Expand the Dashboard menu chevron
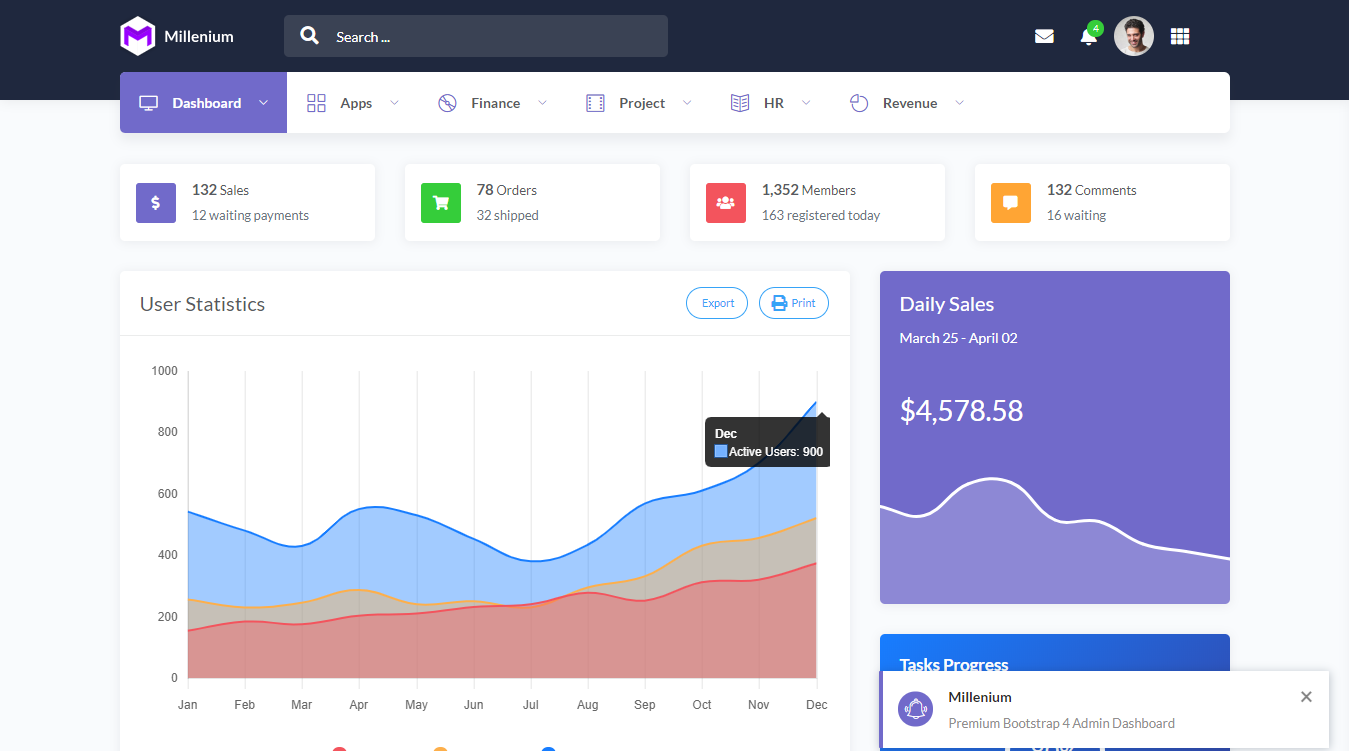This screenshot has height=751, width=1349. coord(264,102)
